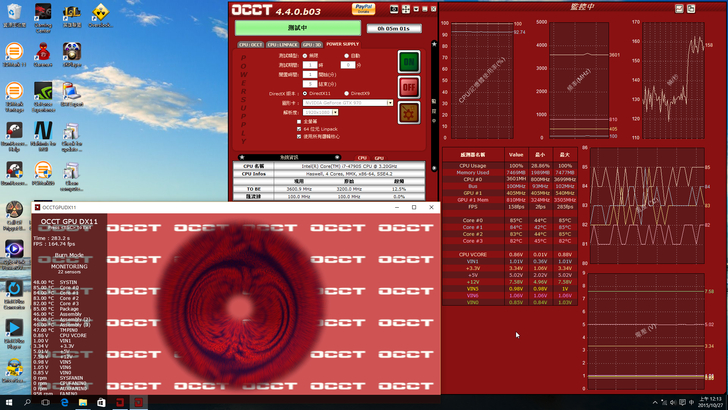Viewport: 728px width, 410px height.
Task: Click the taskbar search magnifier
Action: coord(27,402)
